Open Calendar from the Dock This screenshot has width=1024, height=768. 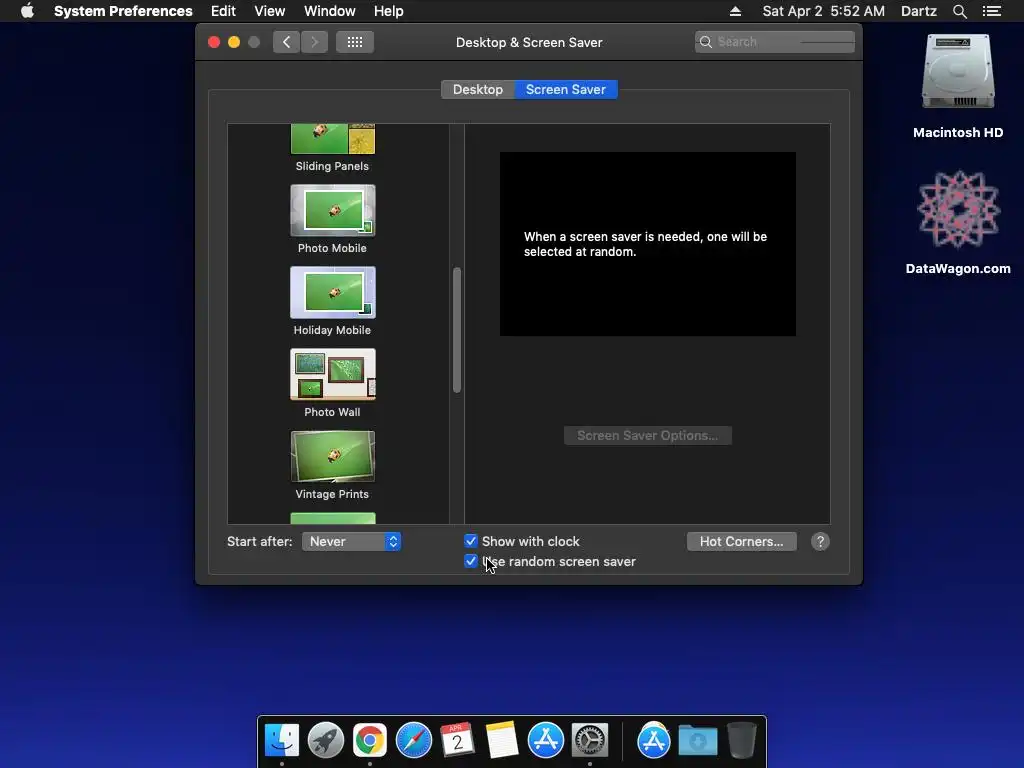point(457,741)
